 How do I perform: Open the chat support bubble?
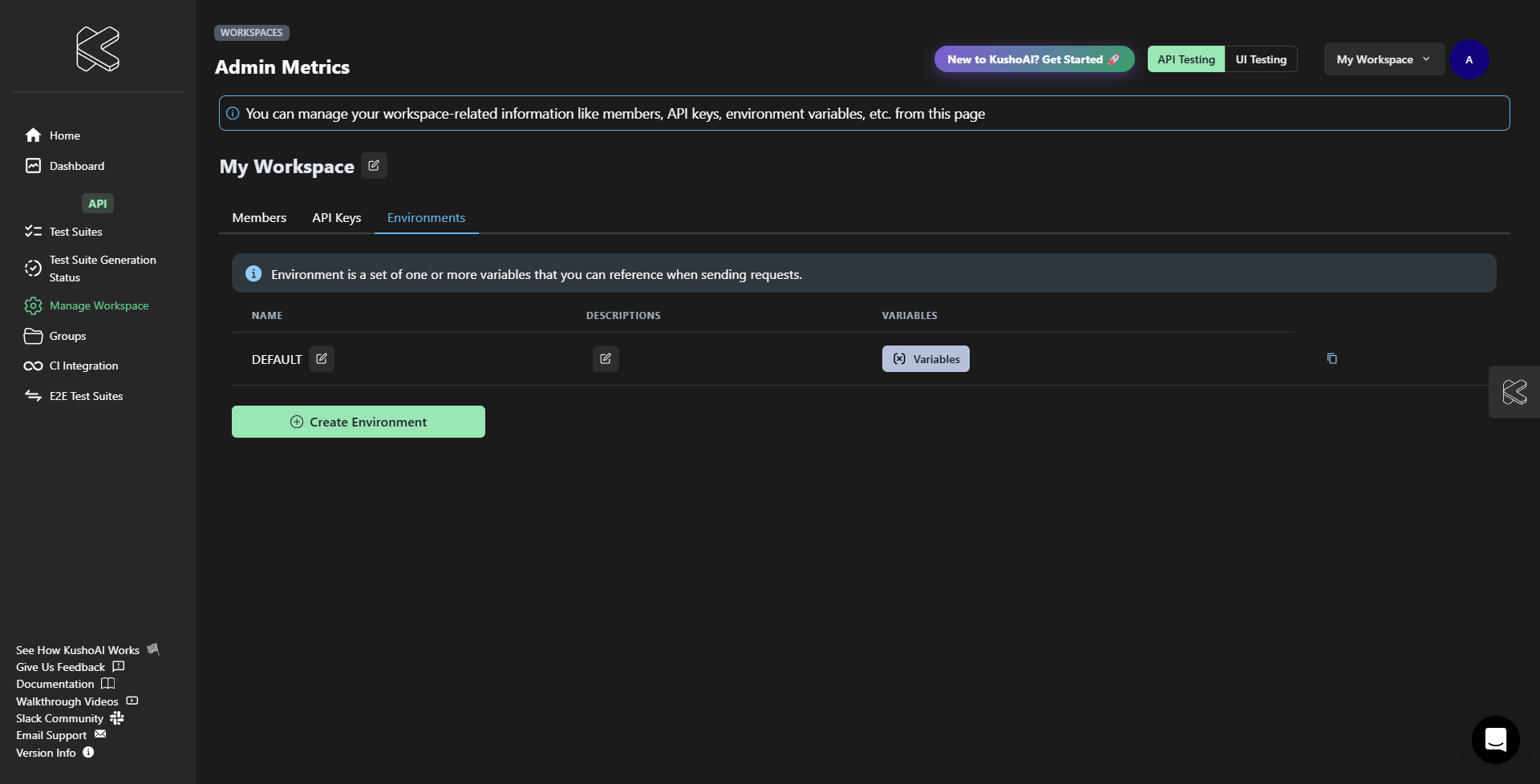(x=1495, y=739)
